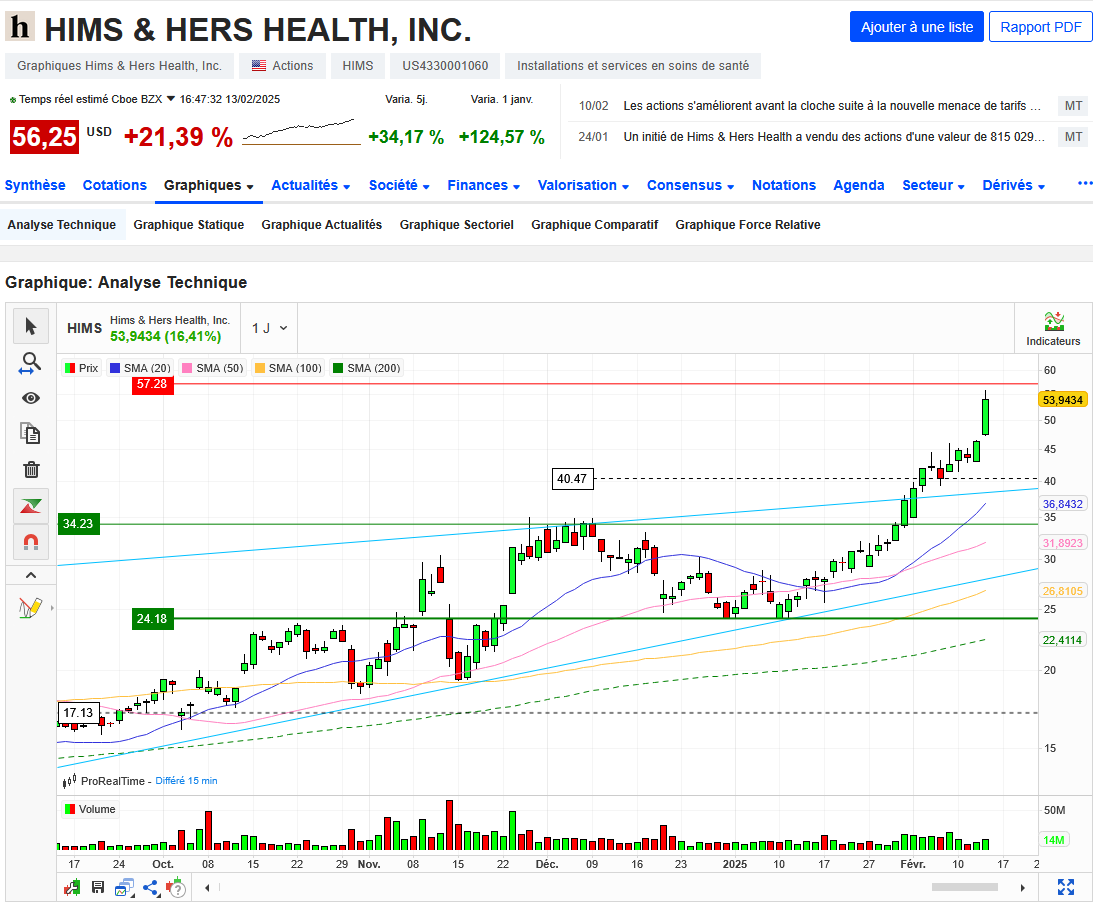
Task: Collapse the toolbar with chevron up
Action: 31,575
